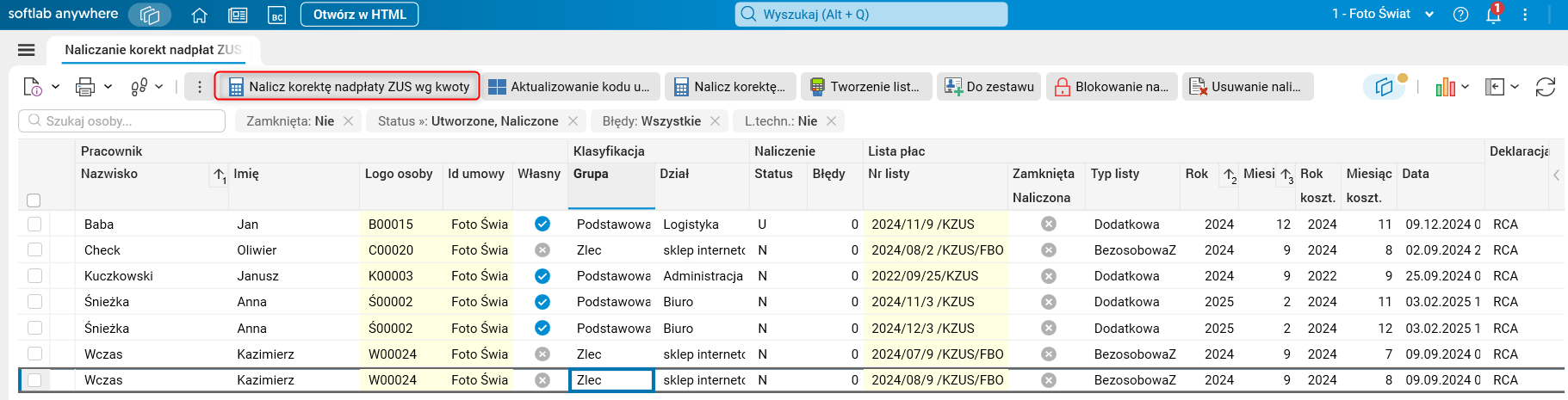Open notifications bell icon
Viewport: 1568px width, 400px height.
[1493, 15]
